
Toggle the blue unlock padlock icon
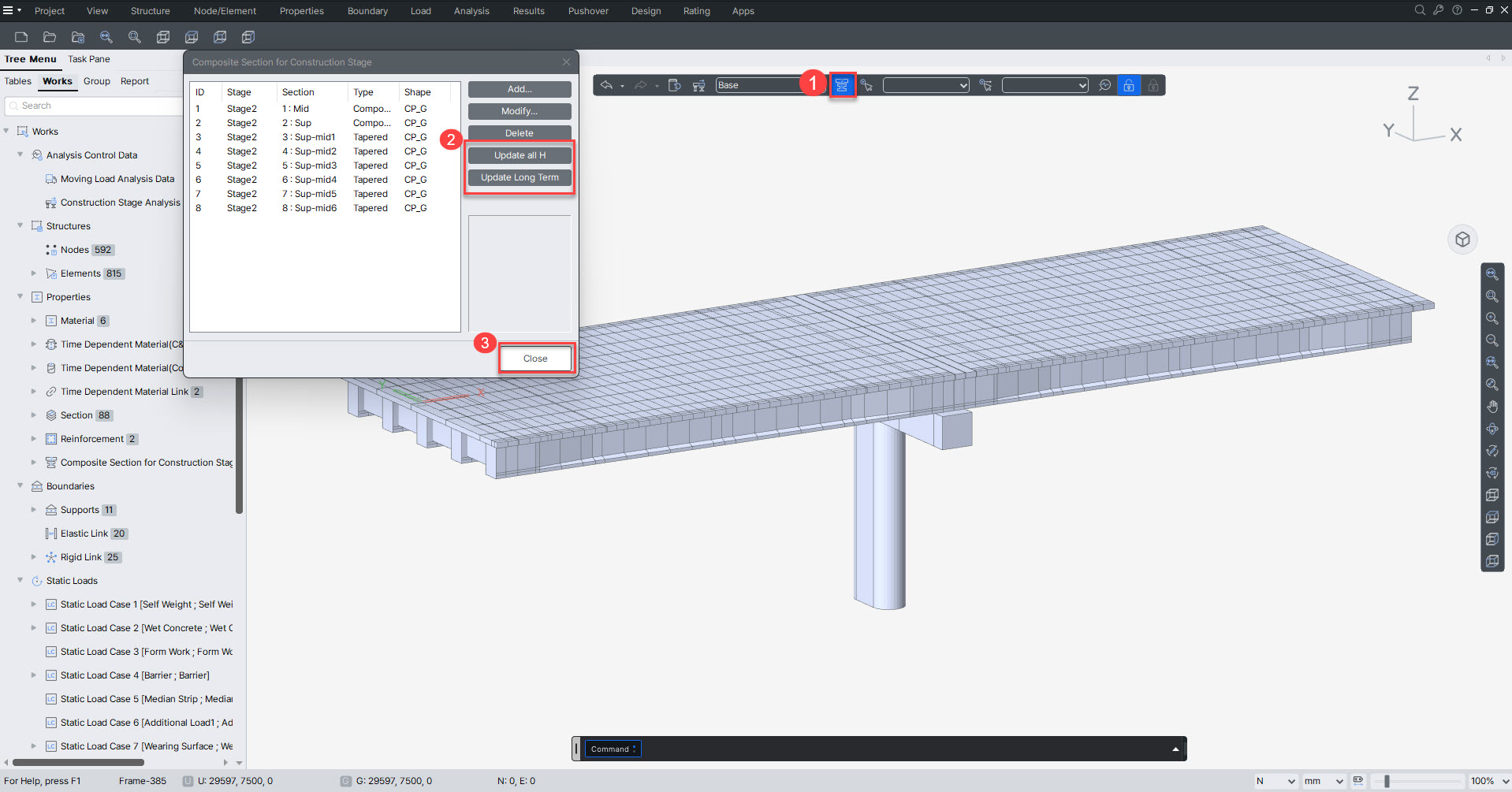tap(1129, 85)
